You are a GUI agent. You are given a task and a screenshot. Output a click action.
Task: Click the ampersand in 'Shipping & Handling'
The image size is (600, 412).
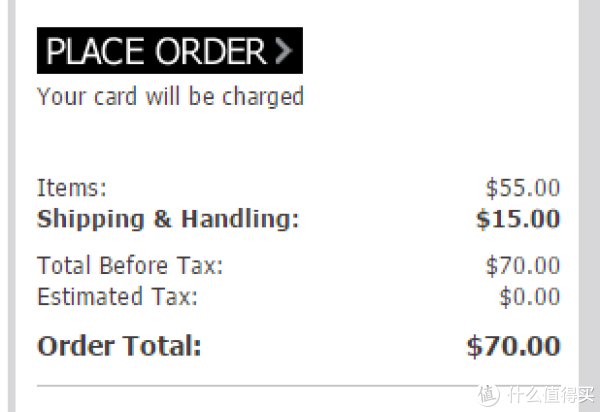point(162,219)
